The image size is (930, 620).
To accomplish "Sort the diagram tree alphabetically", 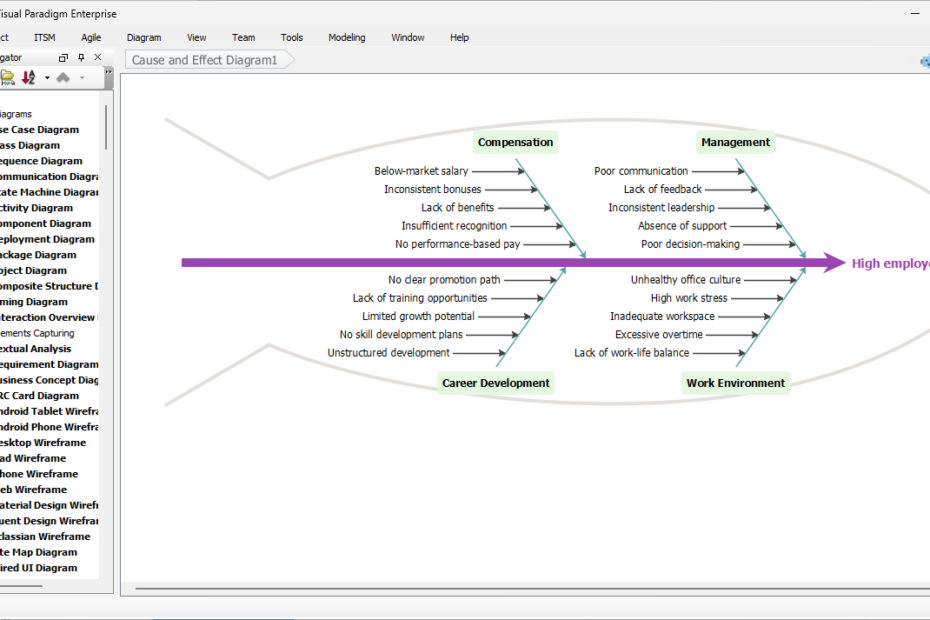I will pos(27,77).
